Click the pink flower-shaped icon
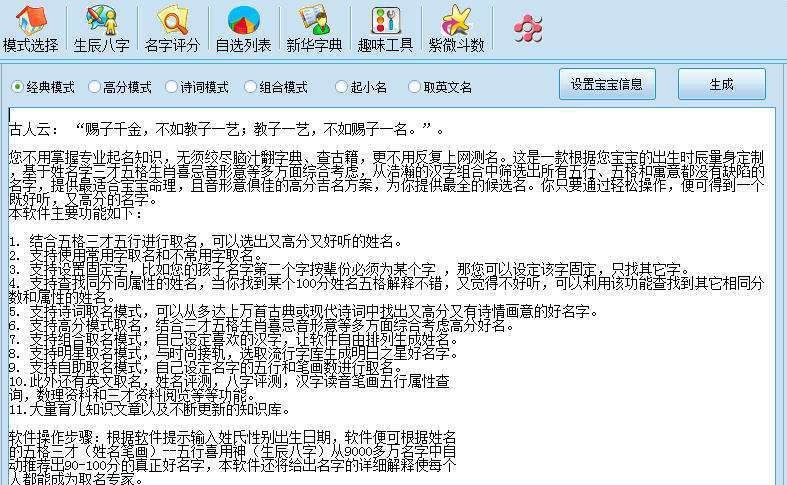Viewport: 787px width, 485px height. click(528, 28)
